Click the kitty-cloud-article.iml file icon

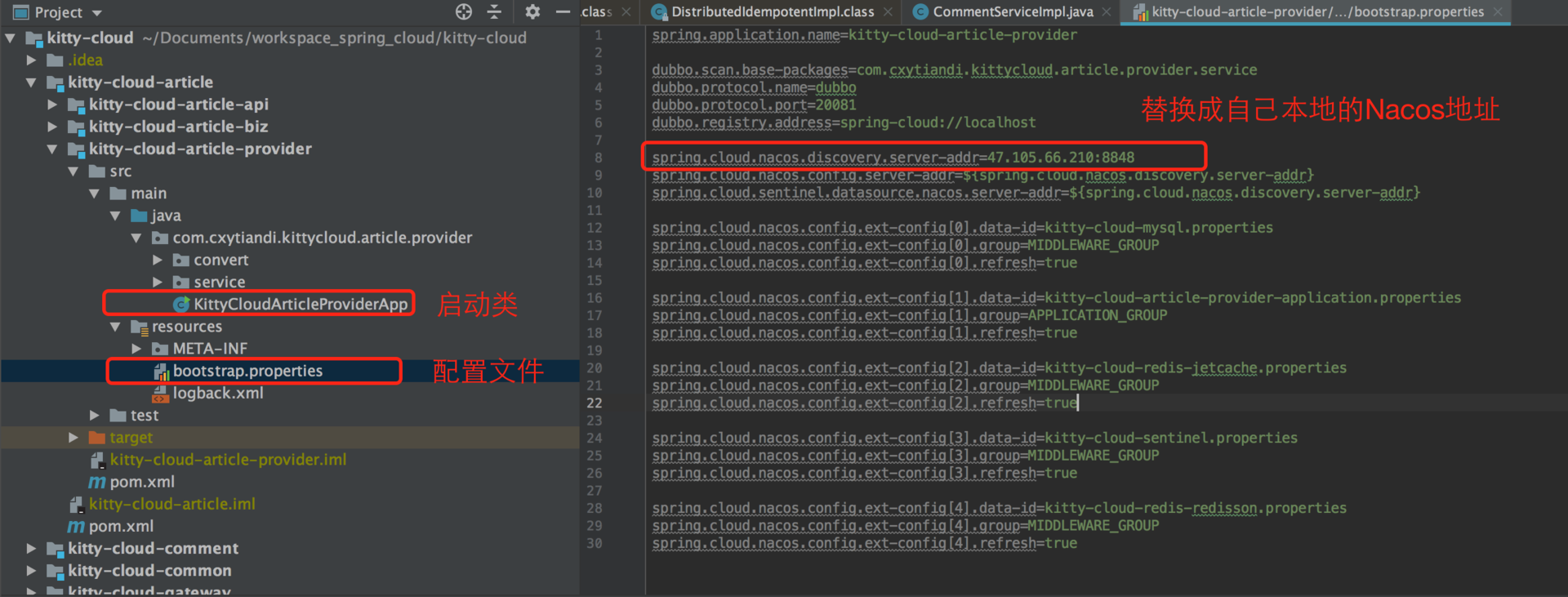point(76,505)
